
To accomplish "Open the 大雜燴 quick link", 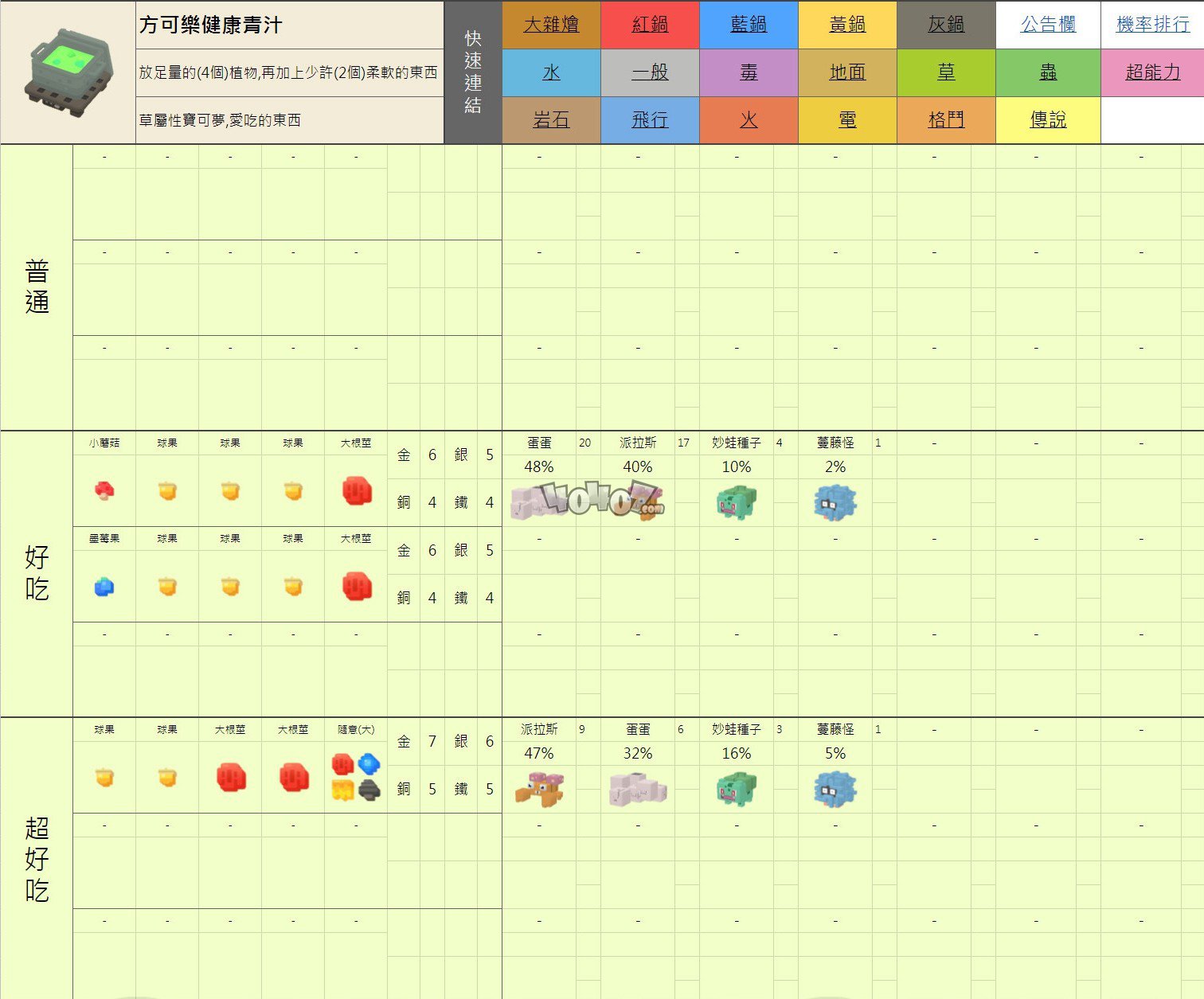I will (x=551, y=25).
